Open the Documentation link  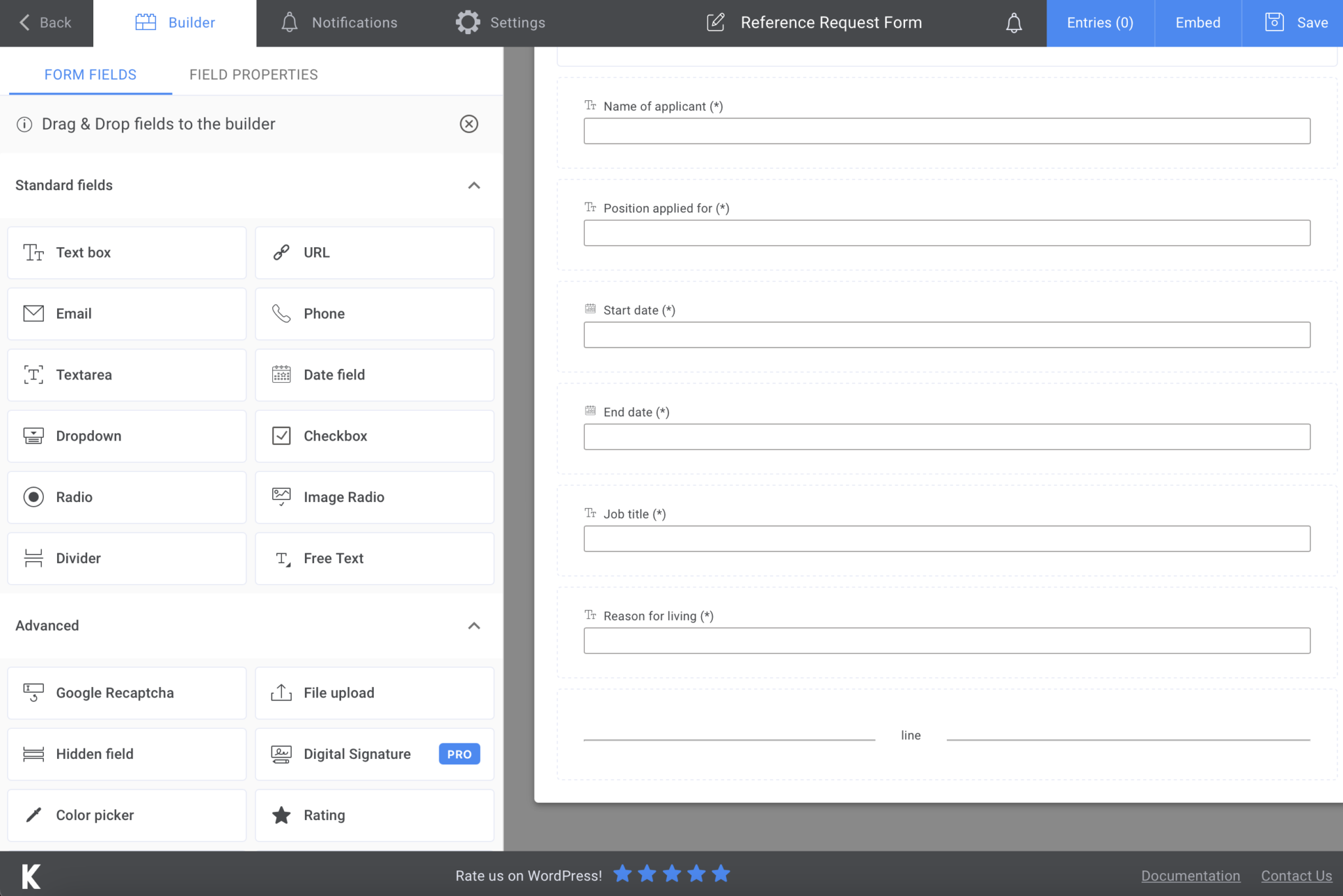(1191, 875)
